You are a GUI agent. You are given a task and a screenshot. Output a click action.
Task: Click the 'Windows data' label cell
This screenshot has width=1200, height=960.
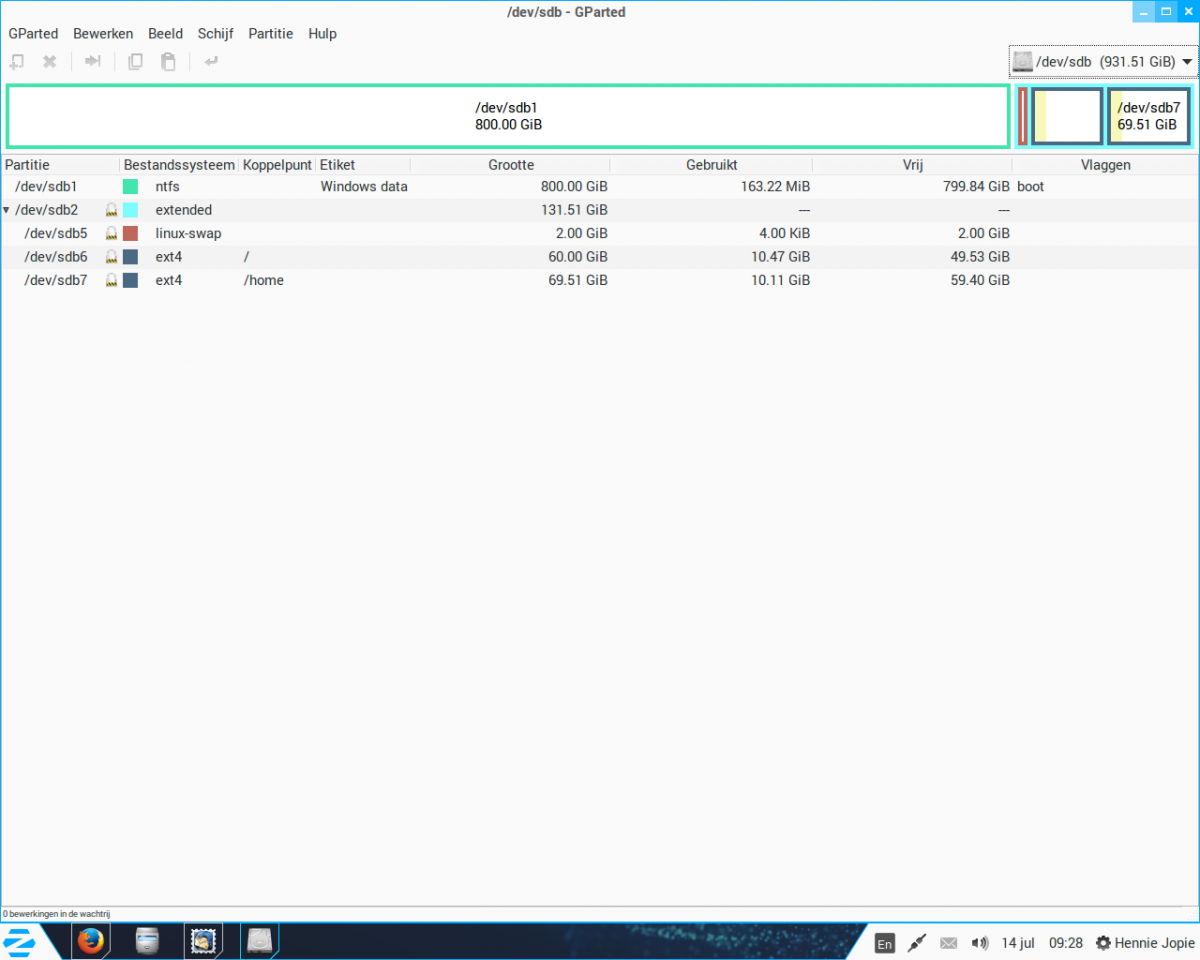point(364,187)
